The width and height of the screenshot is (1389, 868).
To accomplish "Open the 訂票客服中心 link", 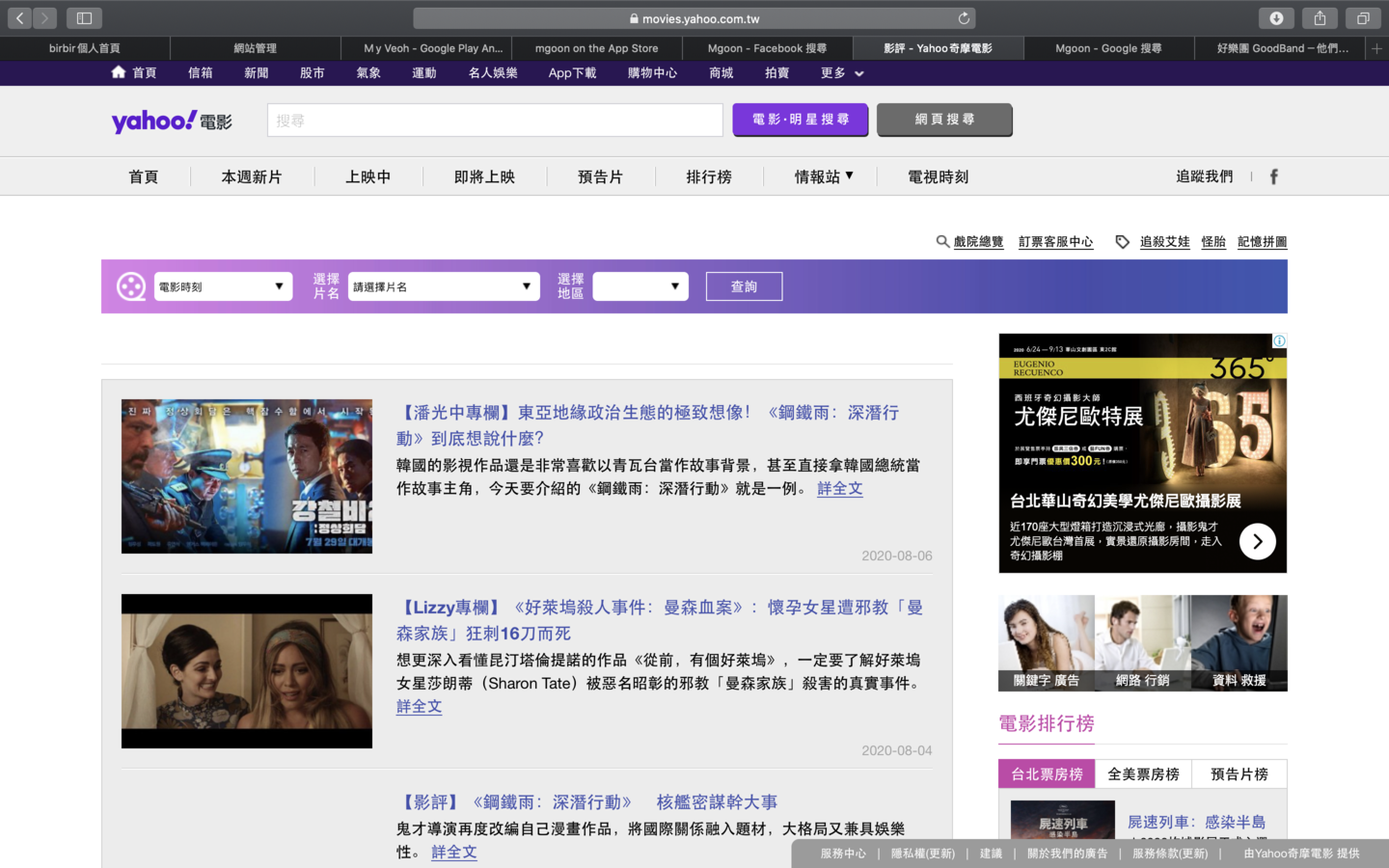I will (1056, 242).
